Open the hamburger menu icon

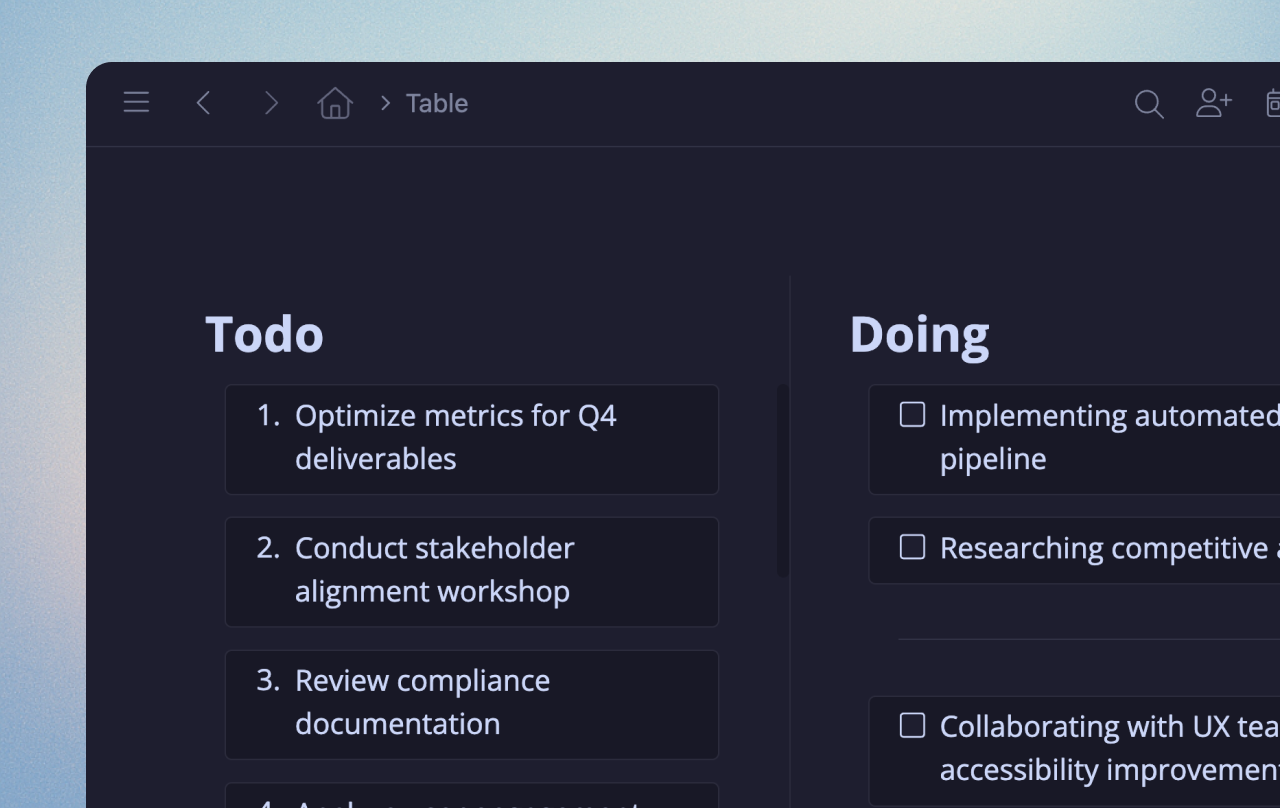tap(136, 101)
